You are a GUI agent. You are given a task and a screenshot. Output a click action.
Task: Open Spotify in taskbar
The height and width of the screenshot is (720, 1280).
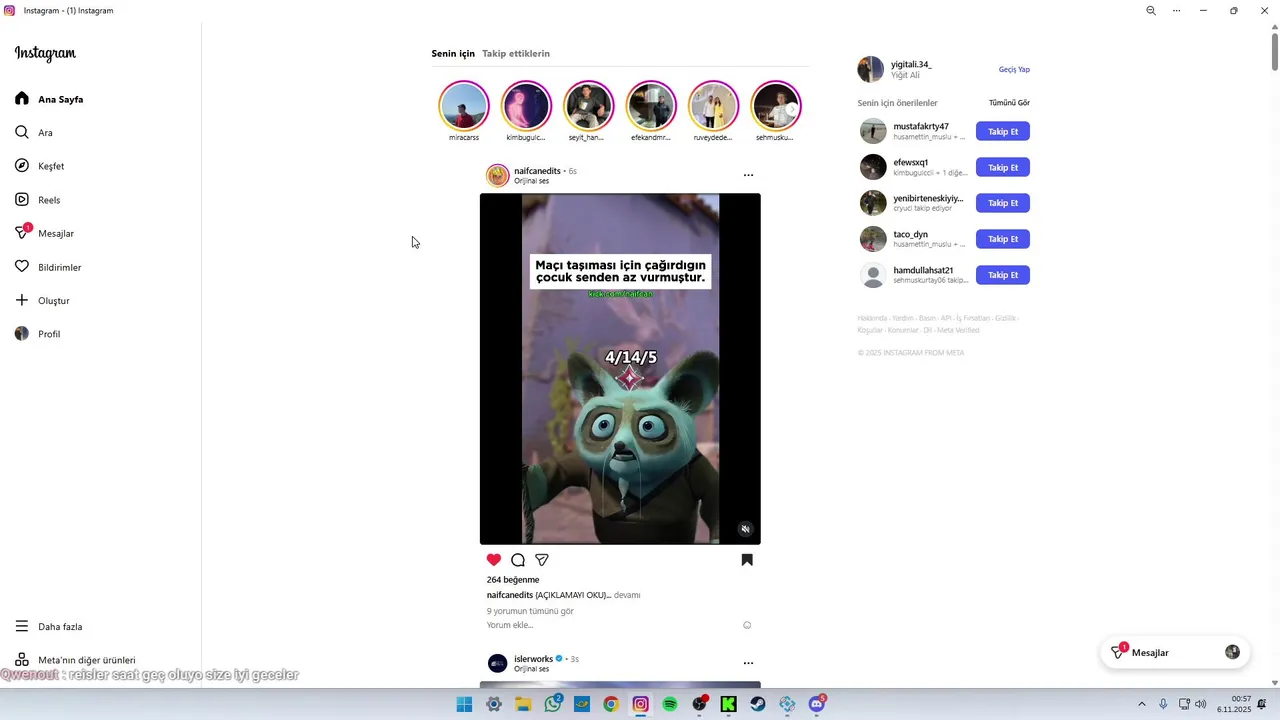point(670,704)
